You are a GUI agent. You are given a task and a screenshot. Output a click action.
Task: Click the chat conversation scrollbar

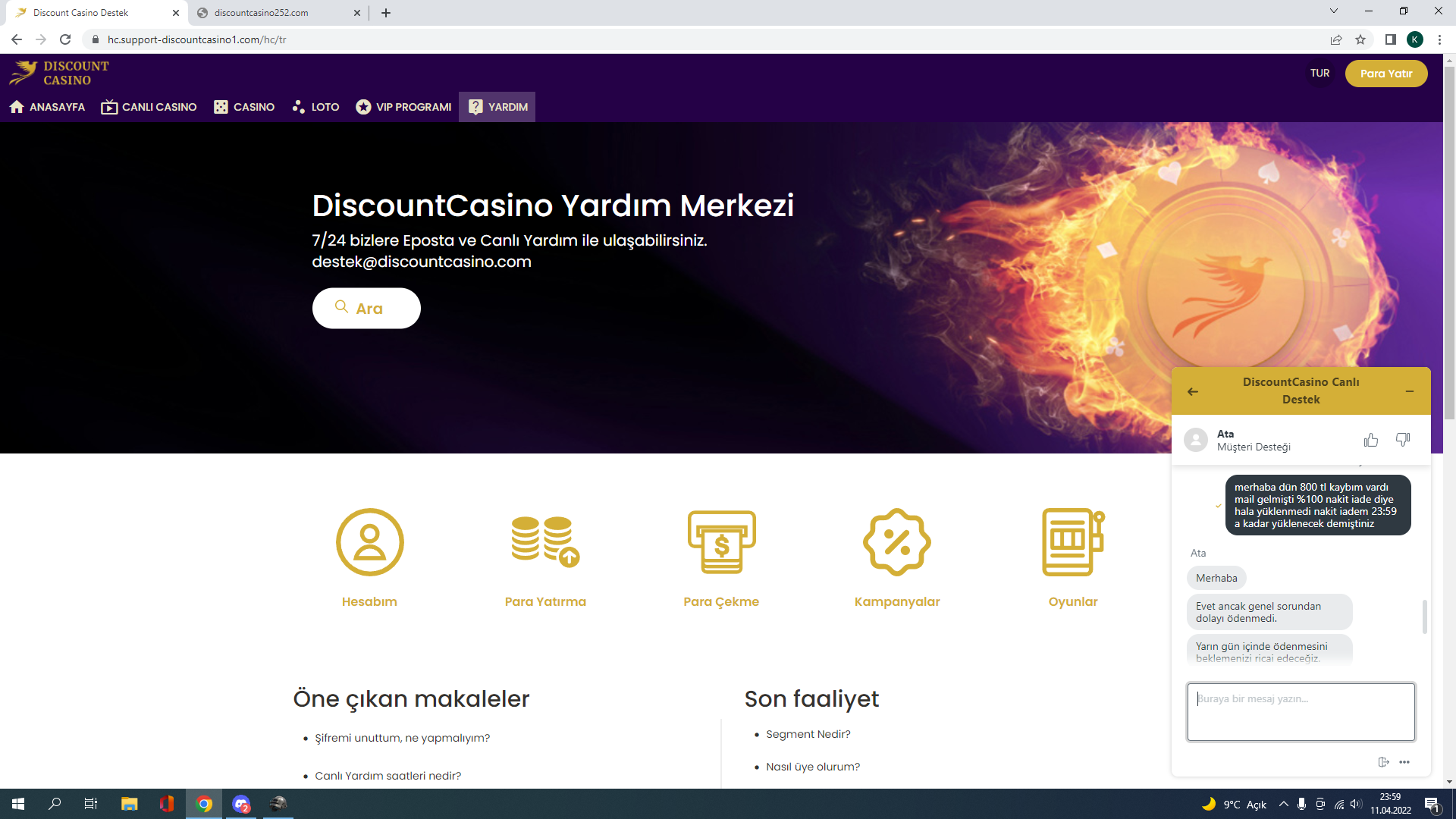1424,617
